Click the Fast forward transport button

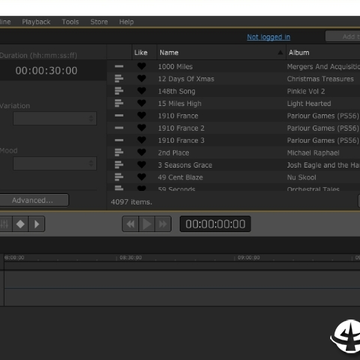click(x=163, y=224)
